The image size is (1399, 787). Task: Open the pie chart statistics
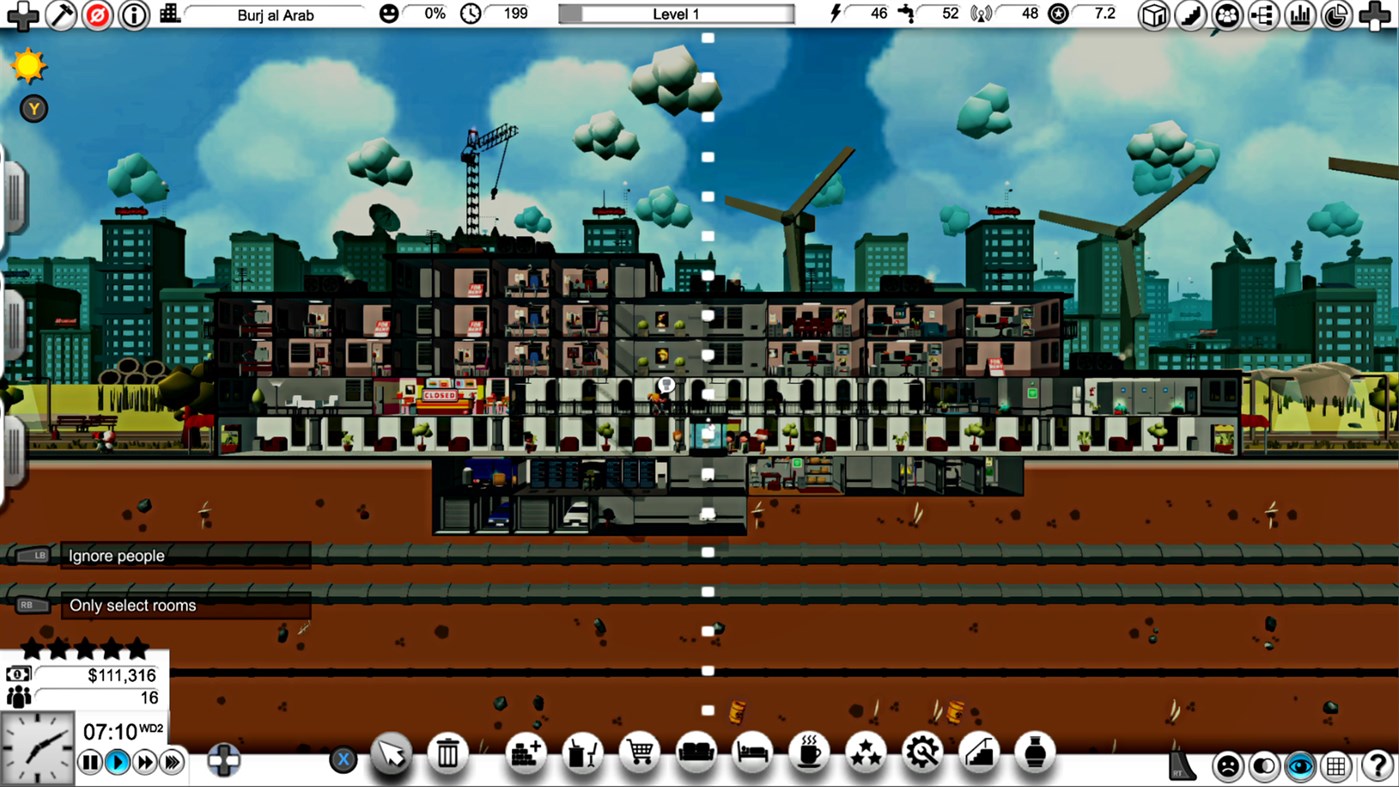pyautogui.click(x=1337, y=15)
